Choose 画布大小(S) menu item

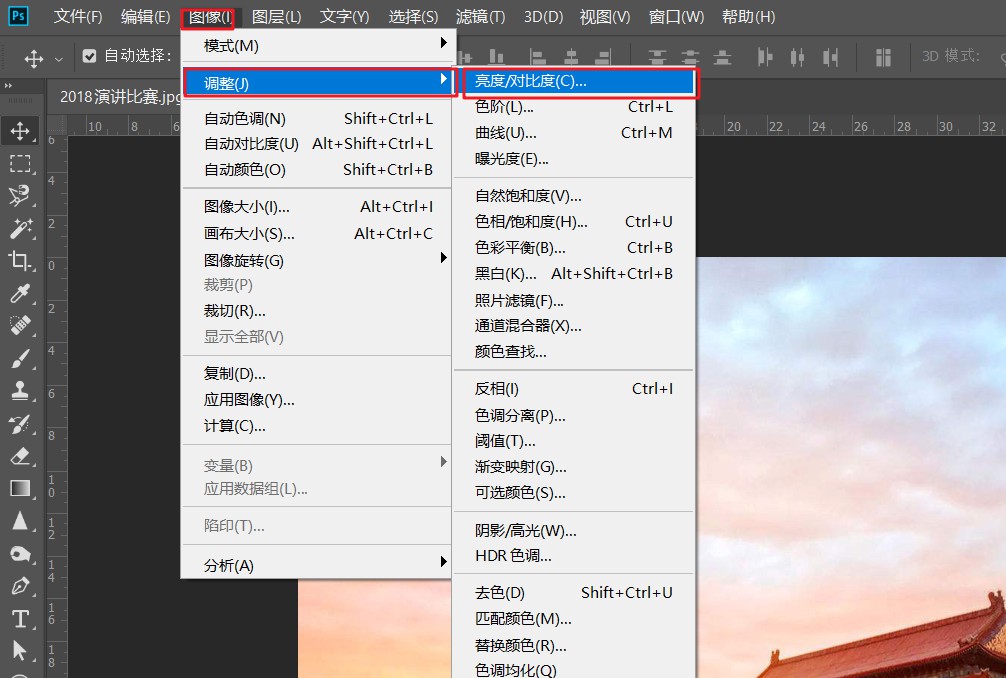point(318,233)
